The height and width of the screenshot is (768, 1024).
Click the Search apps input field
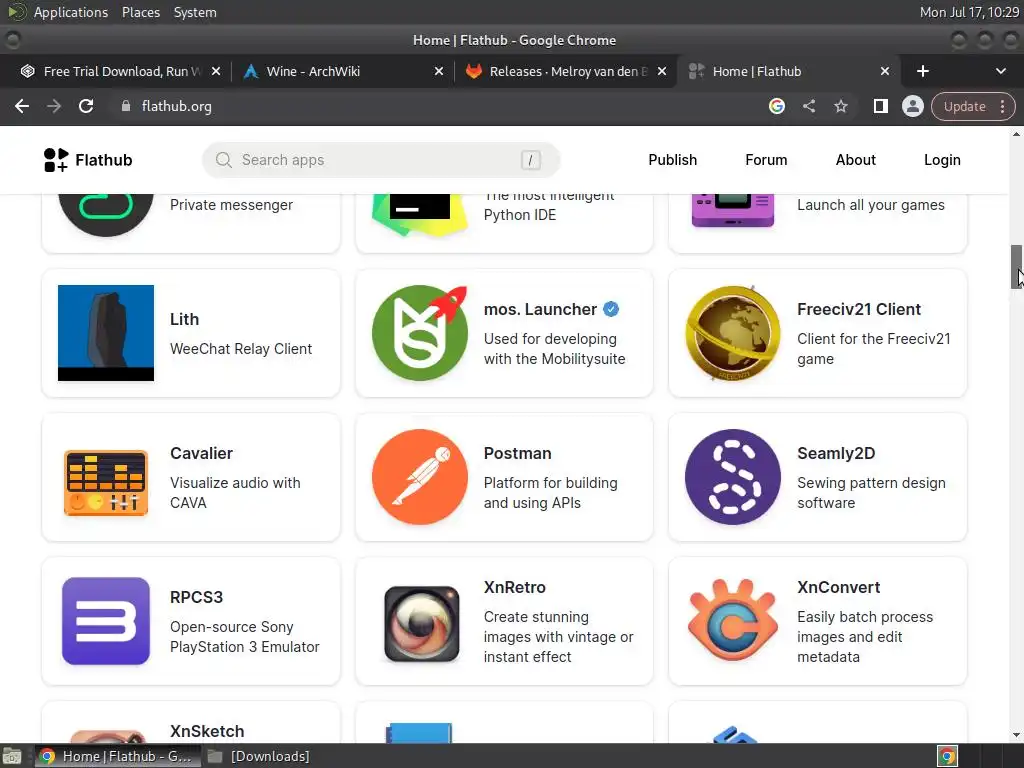click(x=381, y=160)
